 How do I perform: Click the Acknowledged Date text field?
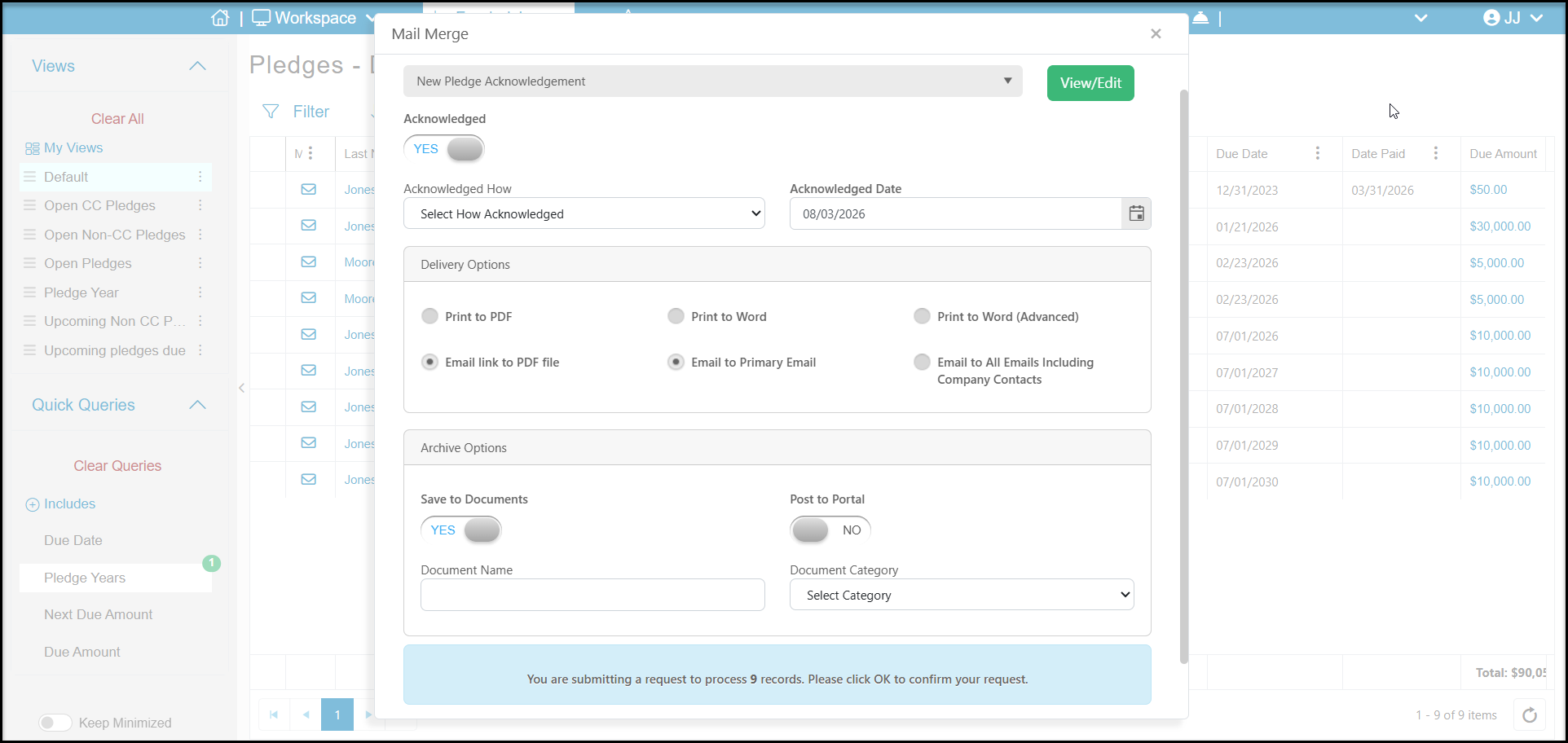[956, 213]
